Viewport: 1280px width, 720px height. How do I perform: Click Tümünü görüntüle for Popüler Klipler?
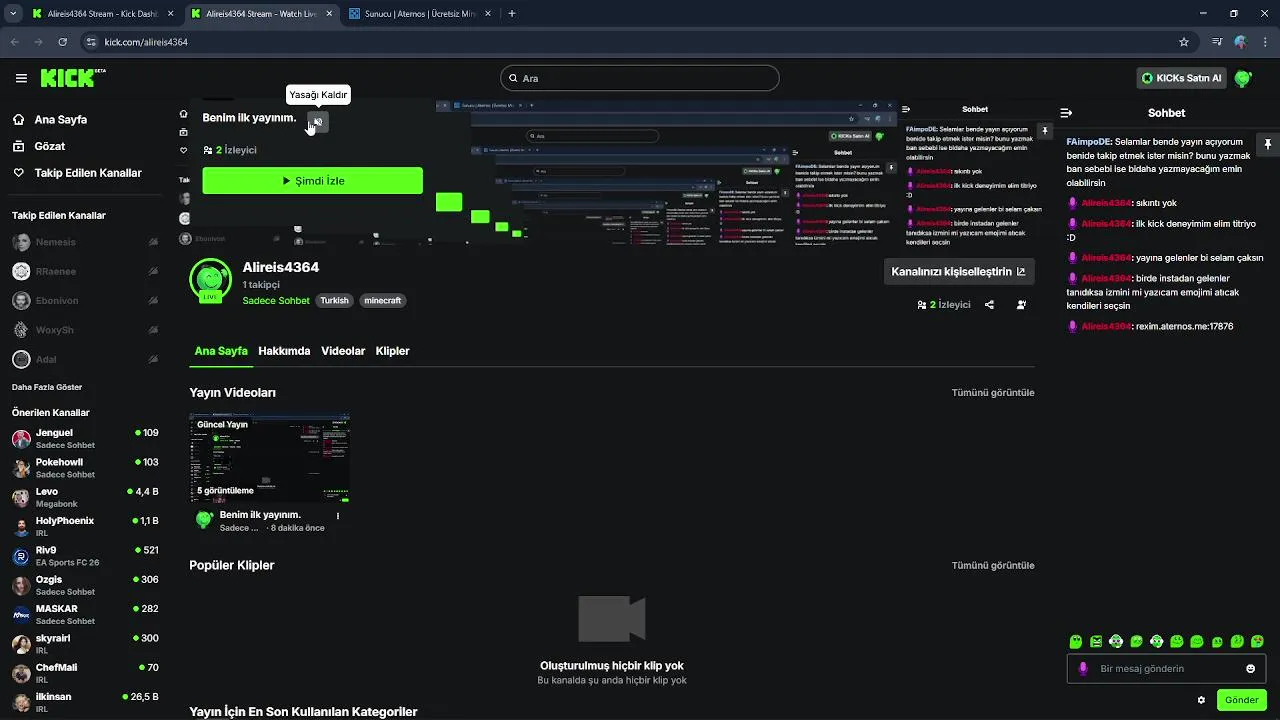tap(993, 565)
